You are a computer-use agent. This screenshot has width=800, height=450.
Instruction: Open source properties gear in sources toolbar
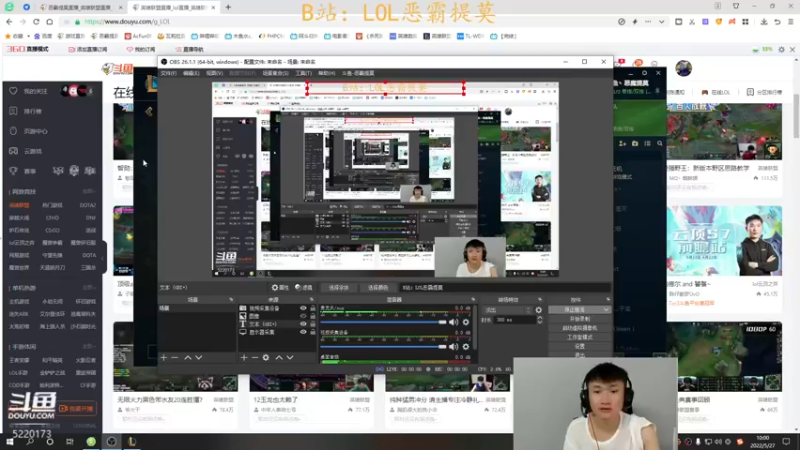(x=266, y=358)
